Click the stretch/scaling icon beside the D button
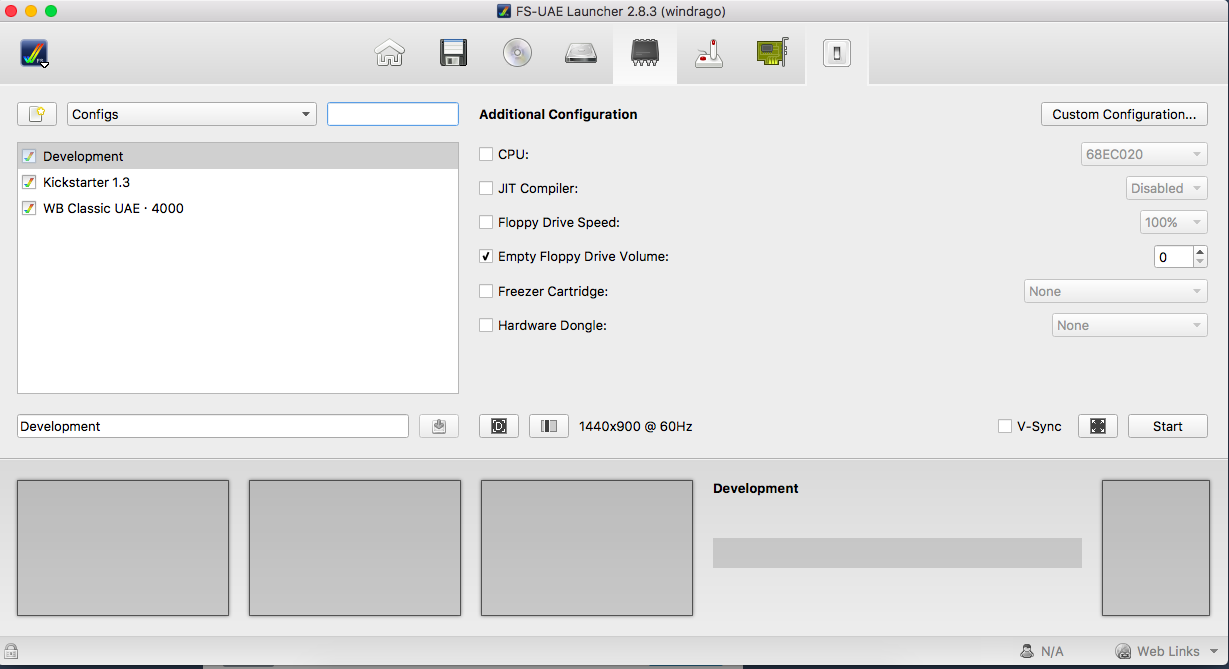Image resolution: width=1229 pixels, height=669 pixels. (549, 426)
